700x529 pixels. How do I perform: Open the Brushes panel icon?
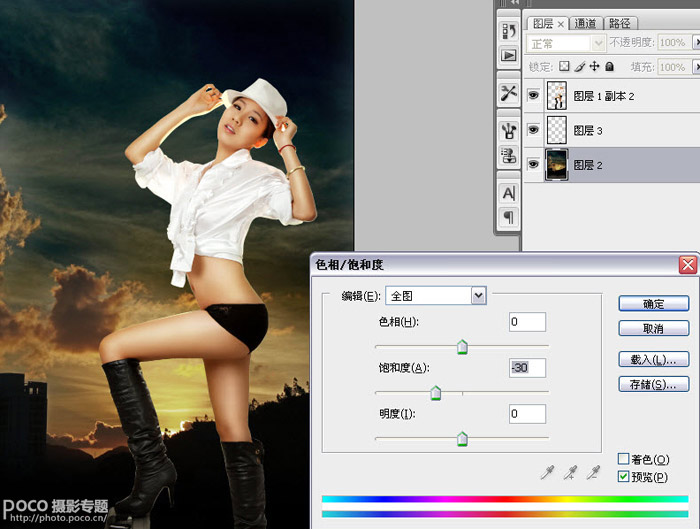click(x=509, y=131)
